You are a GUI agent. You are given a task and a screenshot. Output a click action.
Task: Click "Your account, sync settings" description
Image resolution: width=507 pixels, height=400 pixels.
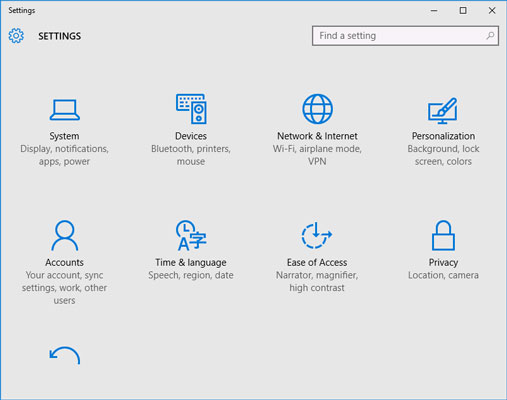(x=64, y=288)
